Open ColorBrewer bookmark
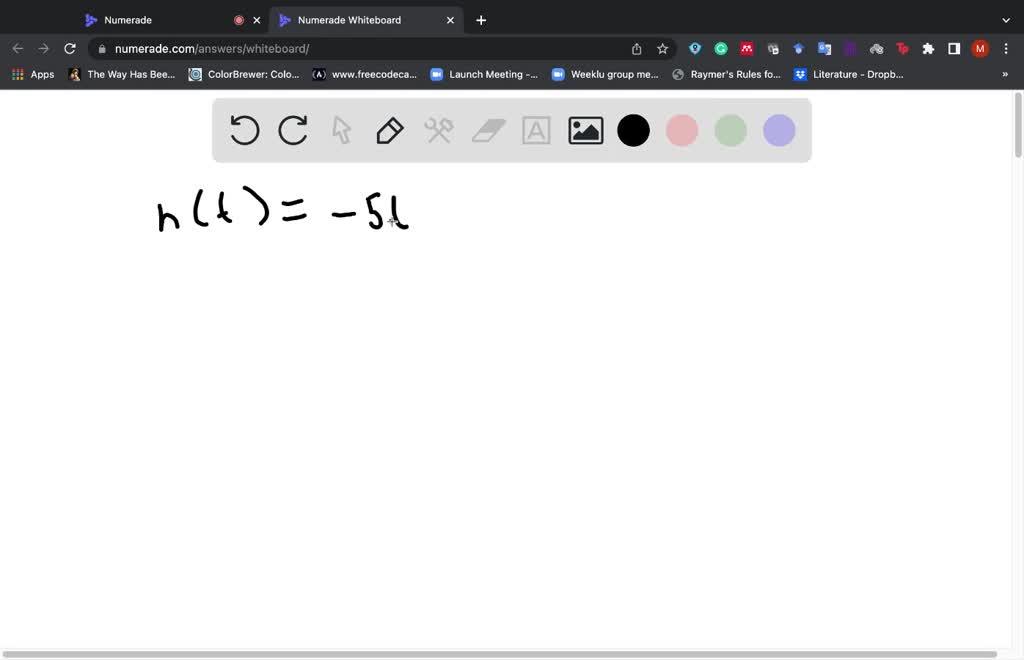Viewport: 1024px width, 660px height. pyautogui.click(x=244, y=74)
